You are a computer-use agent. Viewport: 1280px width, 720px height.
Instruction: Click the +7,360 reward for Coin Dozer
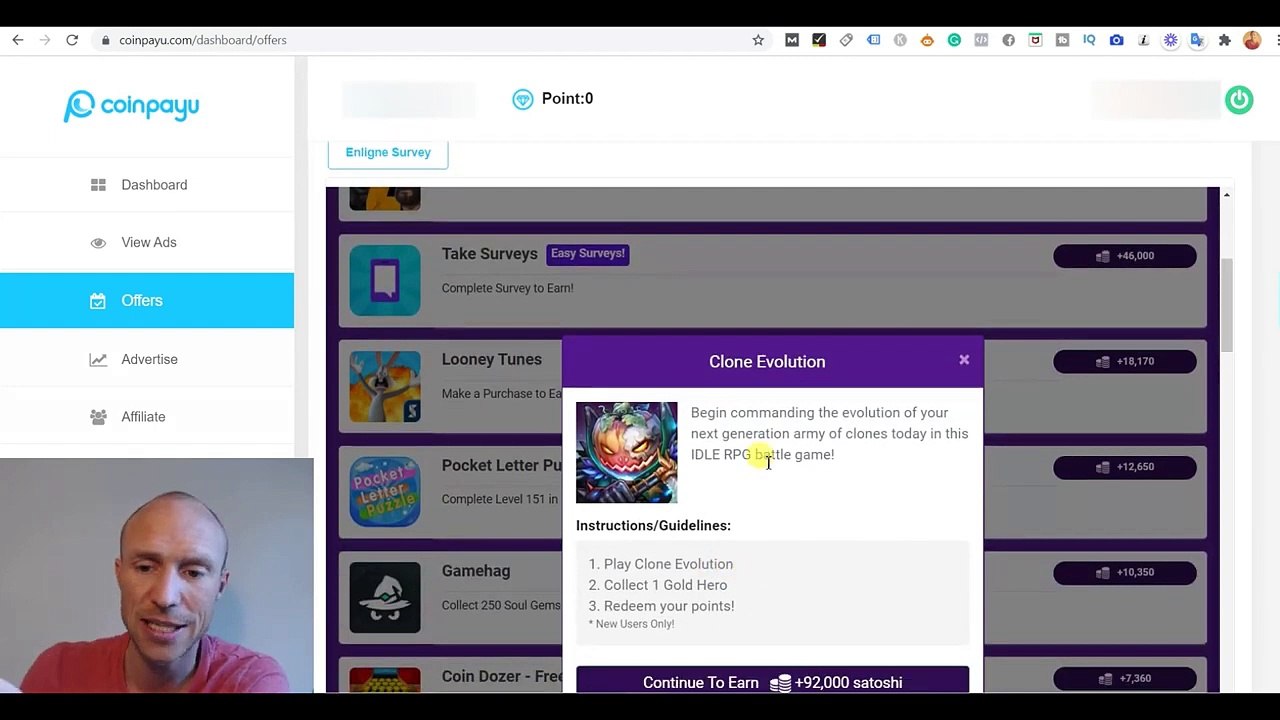pyautogui.click(x=1125, y=678)
